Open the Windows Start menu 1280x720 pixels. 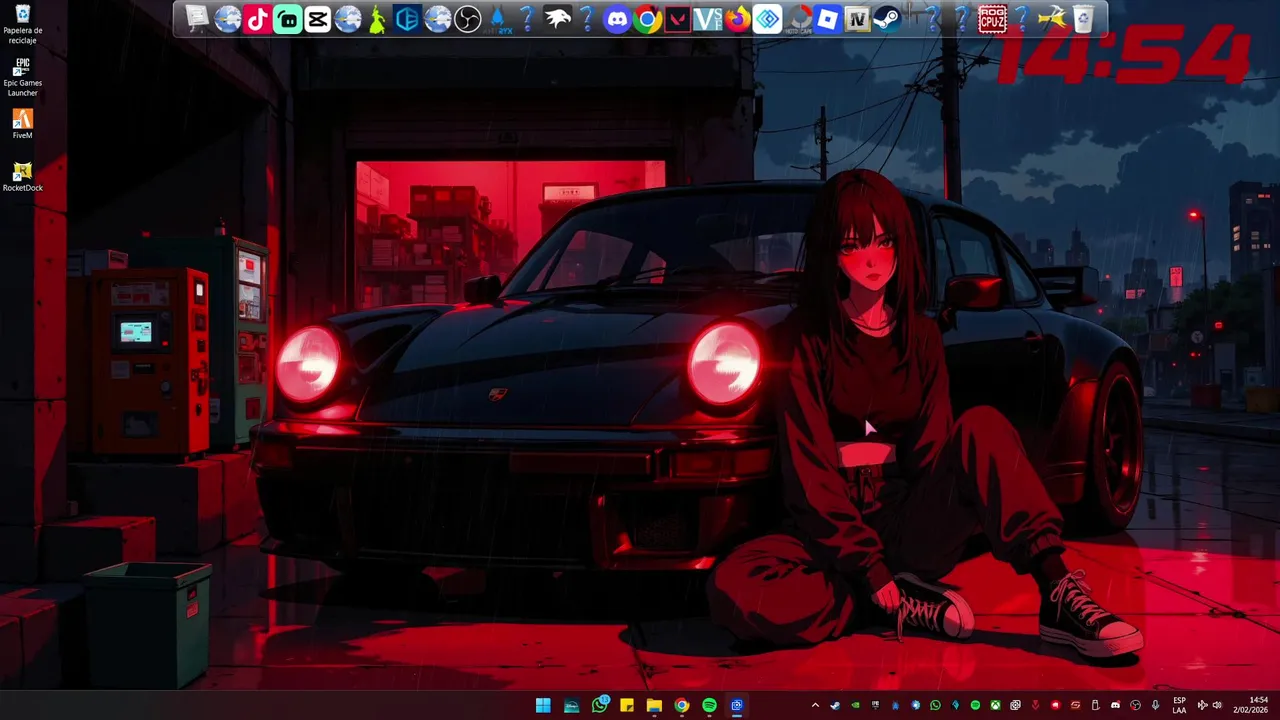click(x=543, y=706)
